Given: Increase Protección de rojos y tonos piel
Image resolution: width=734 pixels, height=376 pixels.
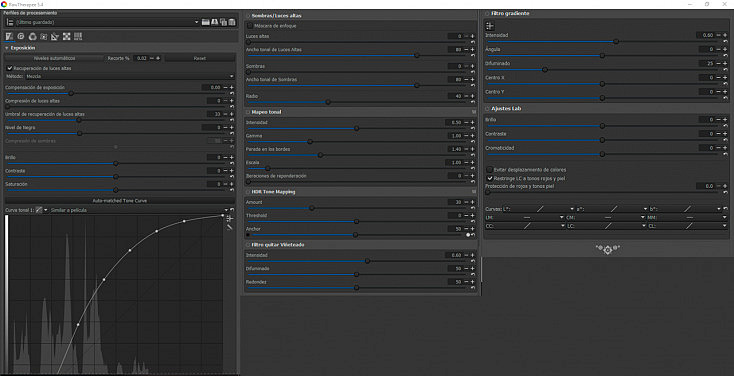Looking at the screenshot, I should (x=725, y=186).
